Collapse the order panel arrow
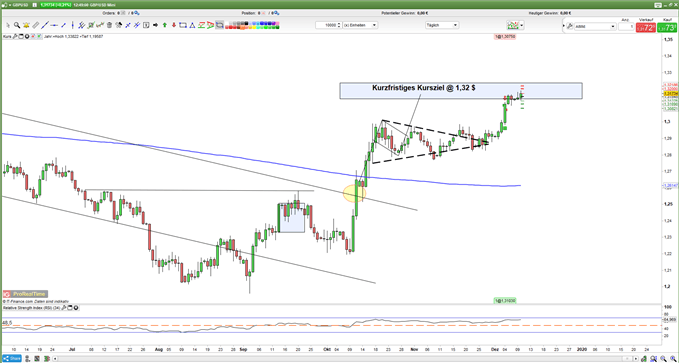The image size is (679, 363). click(x=564, y=26)
